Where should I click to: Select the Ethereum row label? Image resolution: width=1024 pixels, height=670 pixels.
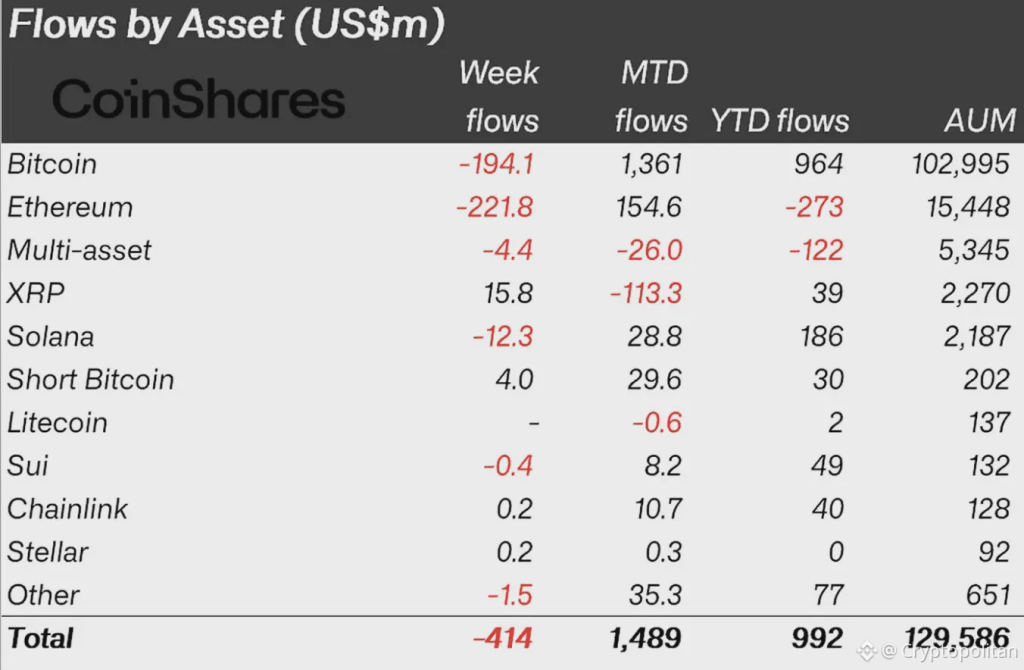tap(70, 207)
